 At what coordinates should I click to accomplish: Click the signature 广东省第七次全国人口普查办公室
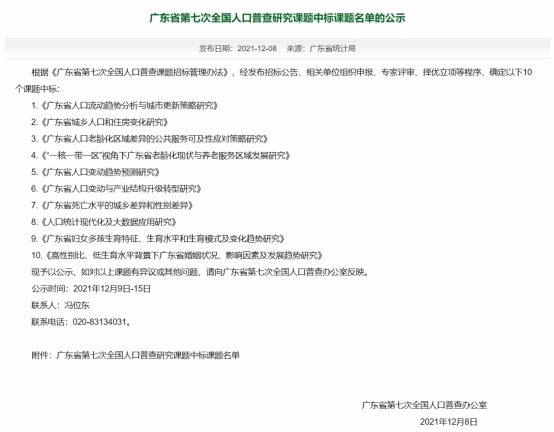click(424, 405)
